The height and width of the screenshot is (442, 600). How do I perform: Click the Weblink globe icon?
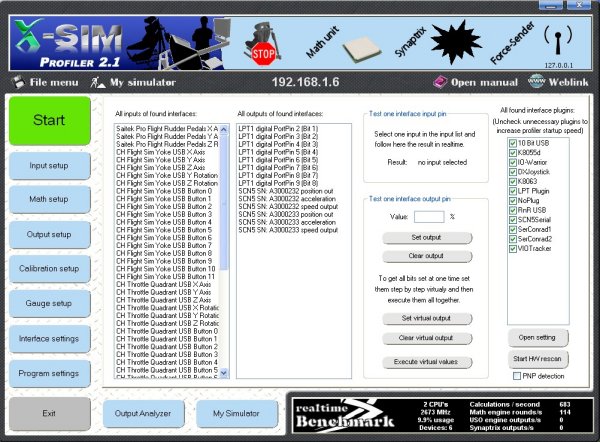tap(536, 82)
